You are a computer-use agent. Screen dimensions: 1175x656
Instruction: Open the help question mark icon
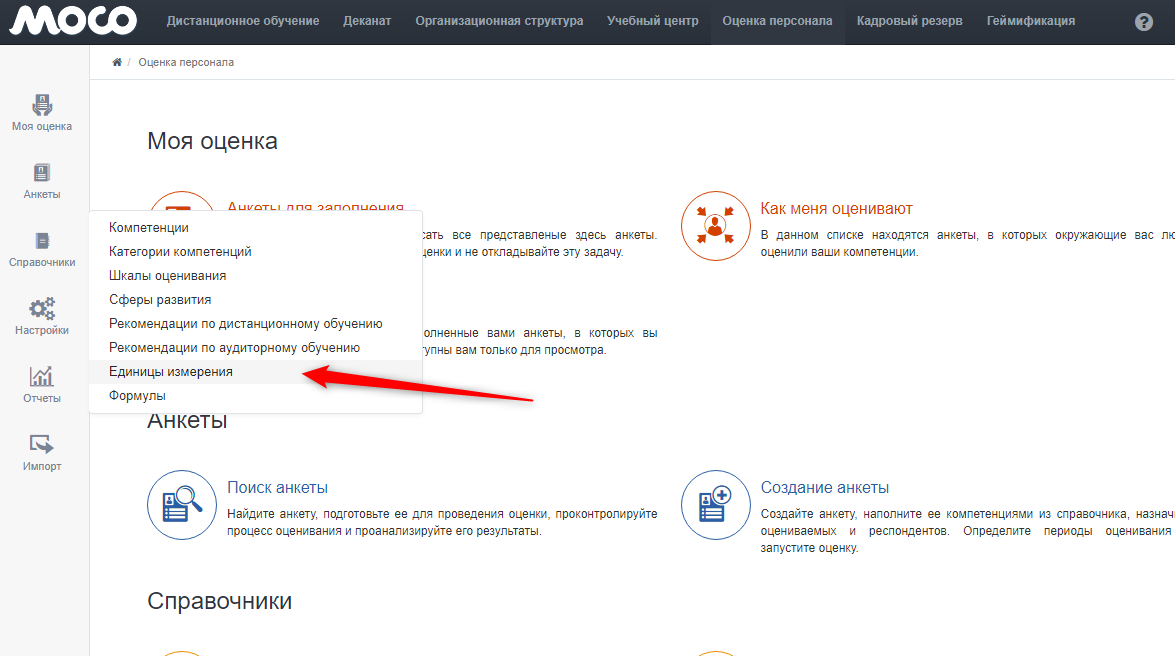point(1144,22)
